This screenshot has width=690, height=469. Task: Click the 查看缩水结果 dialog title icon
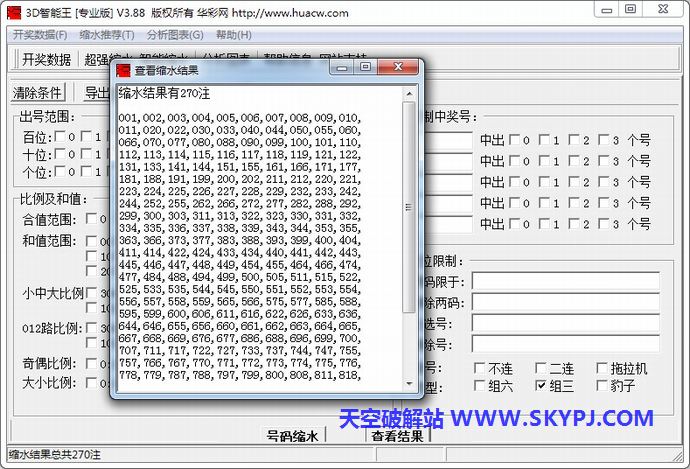tap(124, 70)
